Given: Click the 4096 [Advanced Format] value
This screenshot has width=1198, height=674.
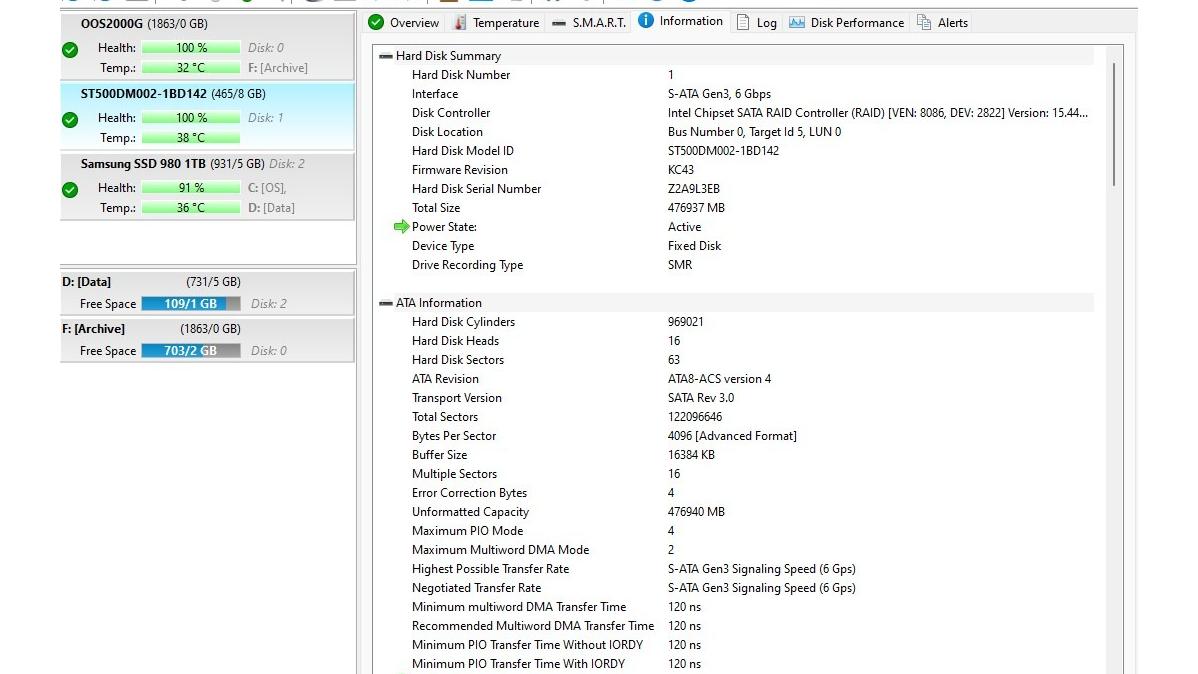Looking at the screenshot, I should tap(732, 436).
